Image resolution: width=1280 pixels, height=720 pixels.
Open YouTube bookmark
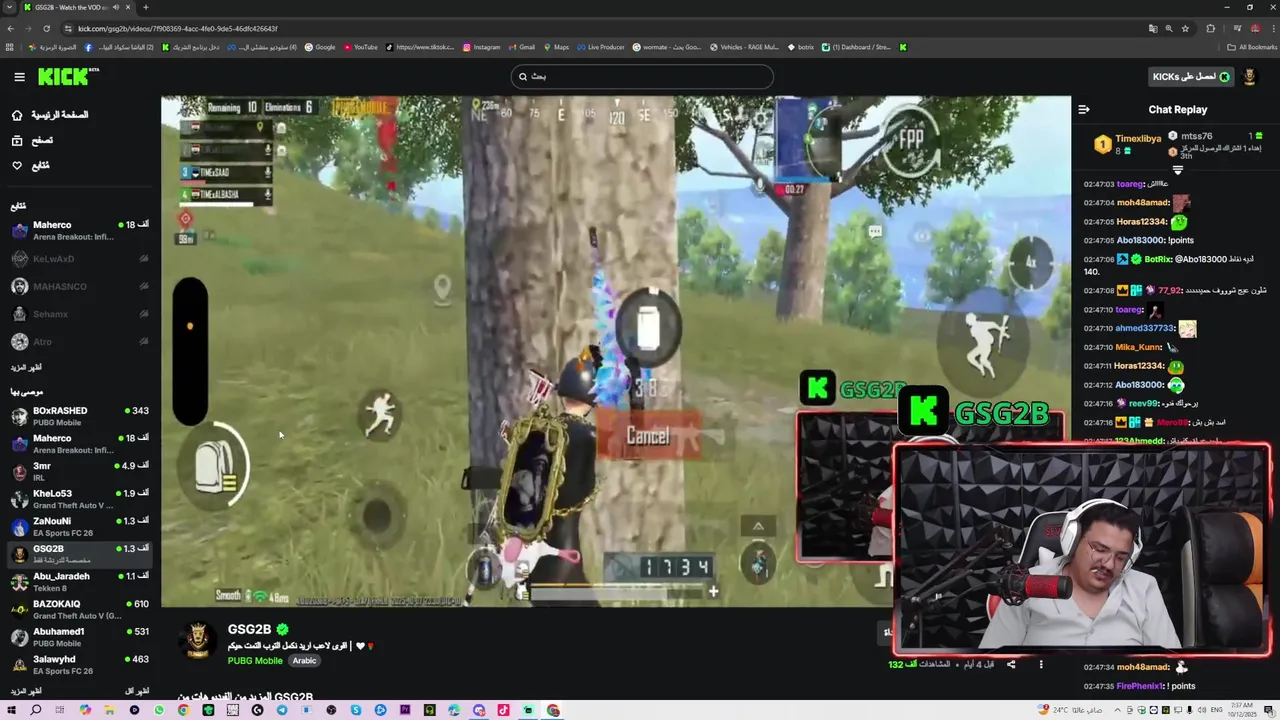pyautogui.click(x=360, y=47)
